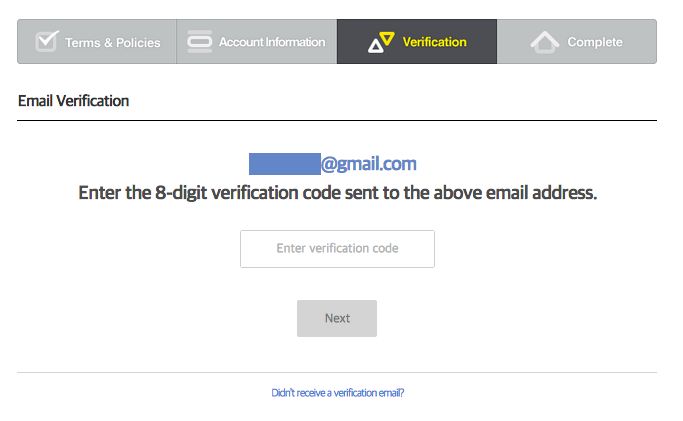683x421 pixels.
Task: Click the @gmail.com email address text
Action: point(369,164)
